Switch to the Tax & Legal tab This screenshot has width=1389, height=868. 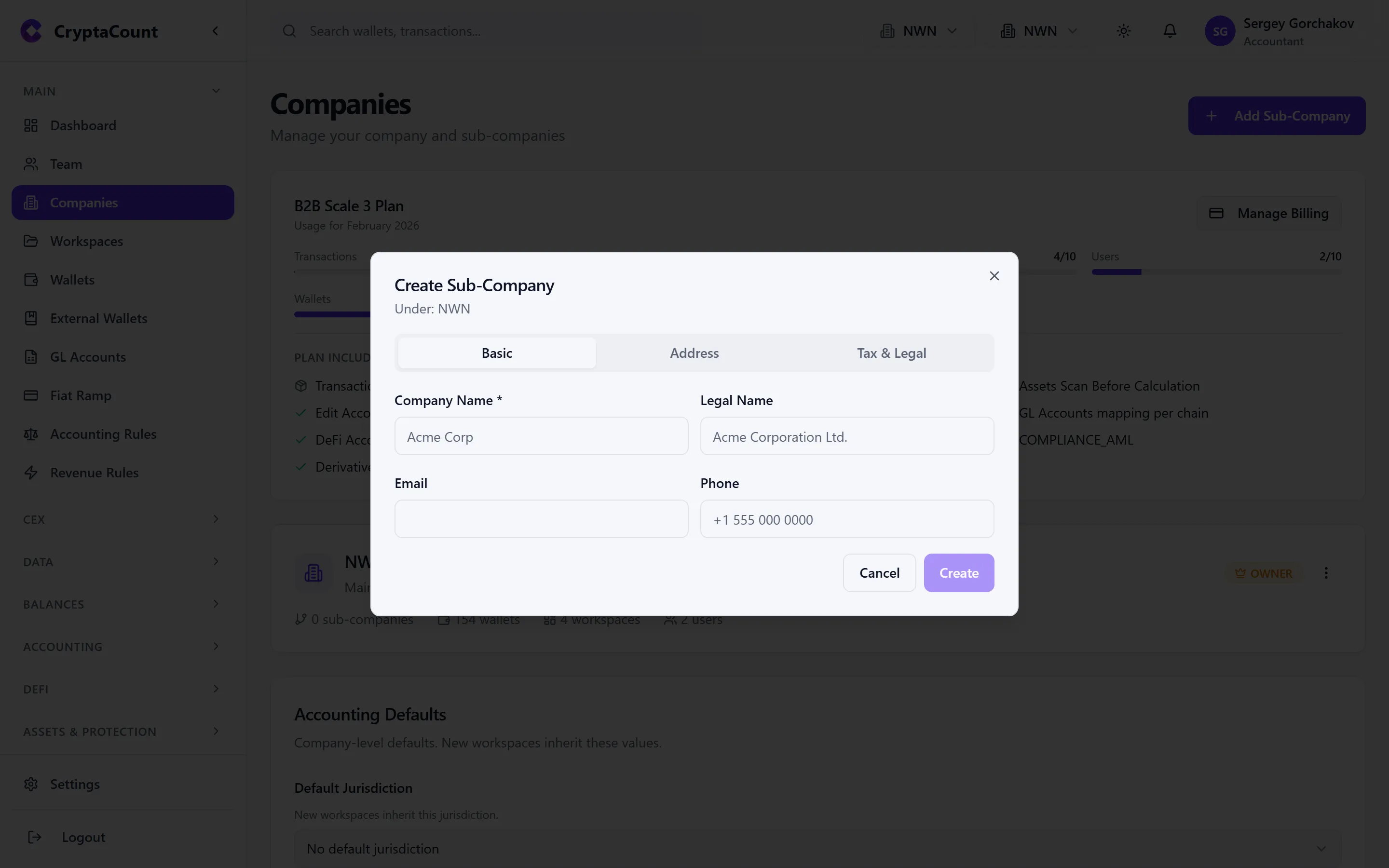tap(891, 353)
